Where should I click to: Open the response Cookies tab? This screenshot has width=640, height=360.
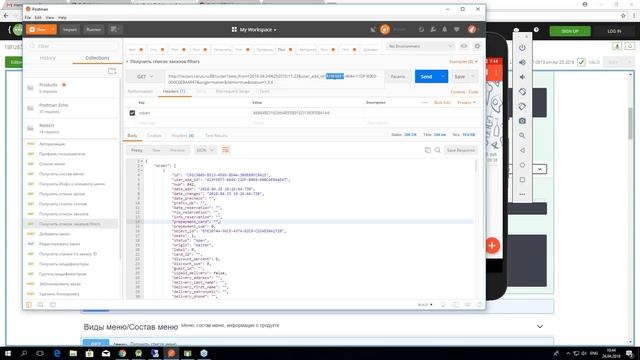pyautogui.click(x=154, y=136)
